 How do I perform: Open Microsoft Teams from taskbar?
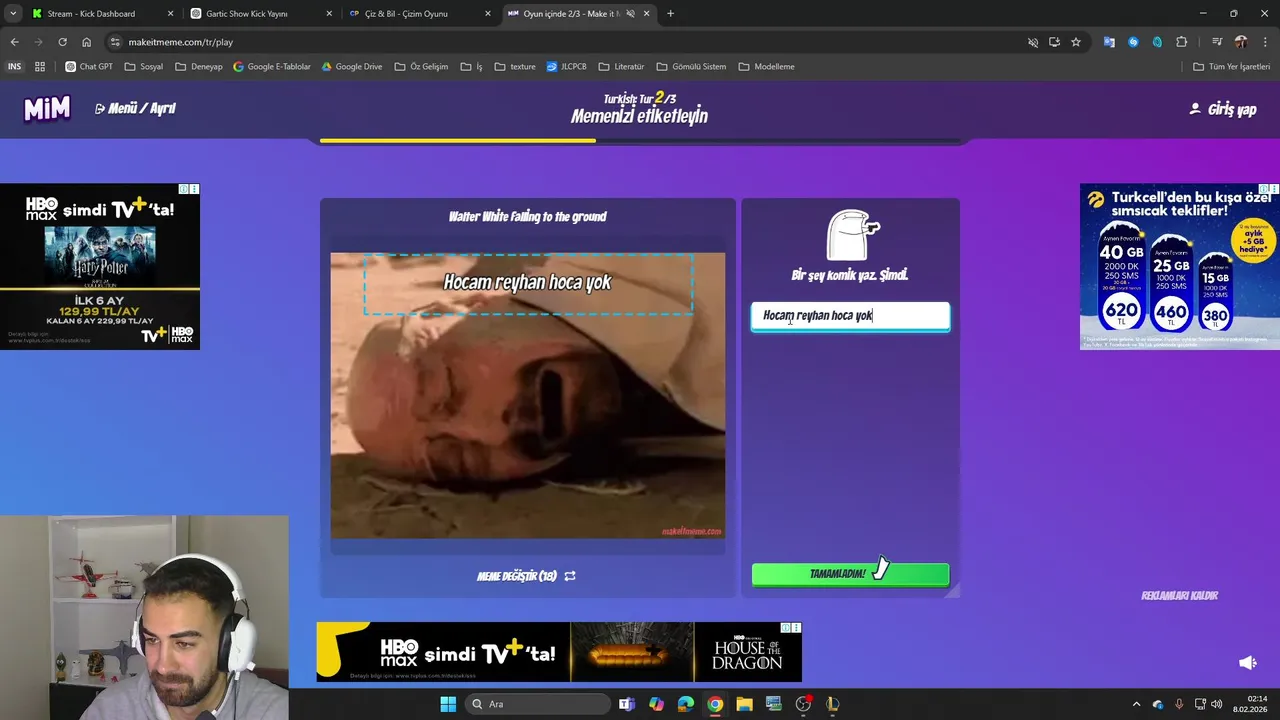click(626, 704)
